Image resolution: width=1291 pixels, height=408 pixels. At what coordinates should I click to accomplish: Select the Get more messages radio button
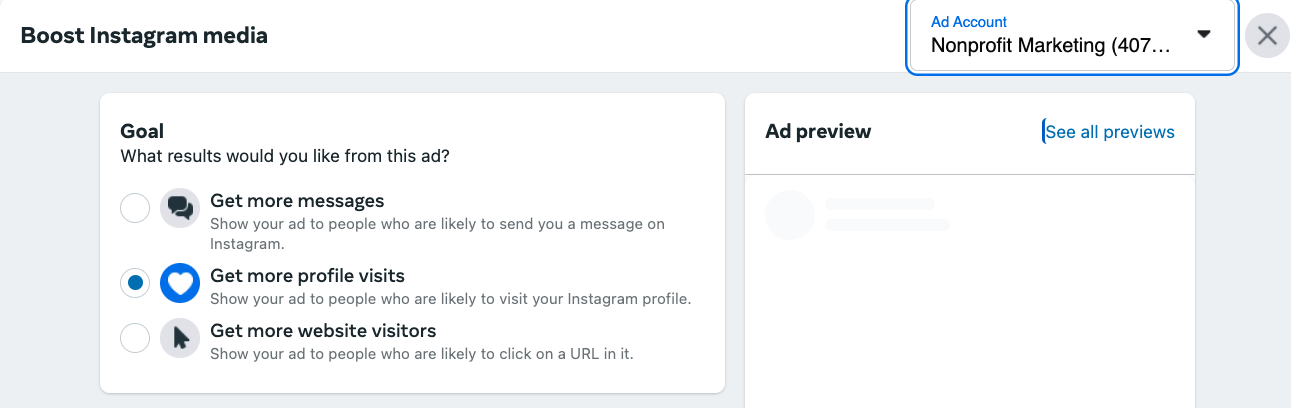[135, 209]
